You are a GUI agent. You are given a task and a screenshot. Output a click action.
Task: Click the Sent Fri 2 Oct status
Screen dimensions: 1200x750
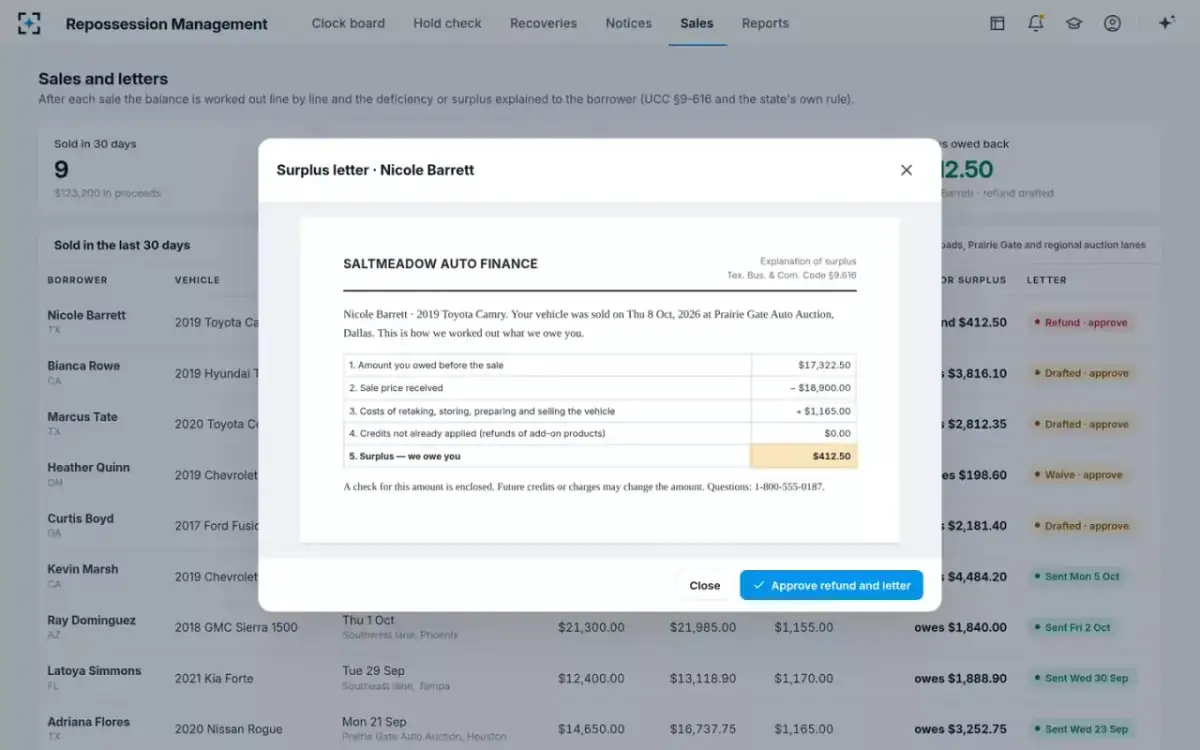point(1071,627)
